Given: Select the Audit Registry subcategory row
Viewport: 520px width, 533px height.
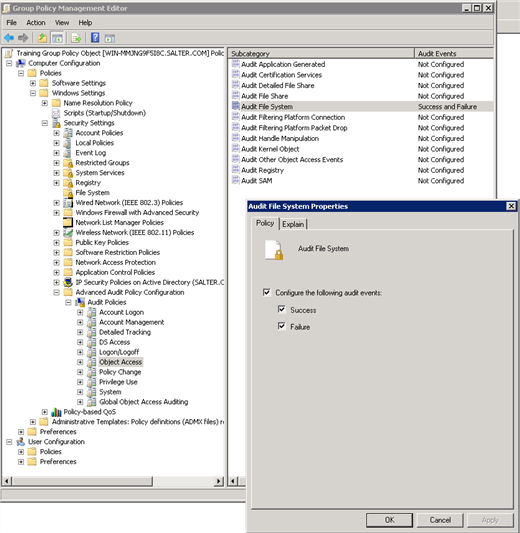Looking at the screenshot, I should pos(360,170).
